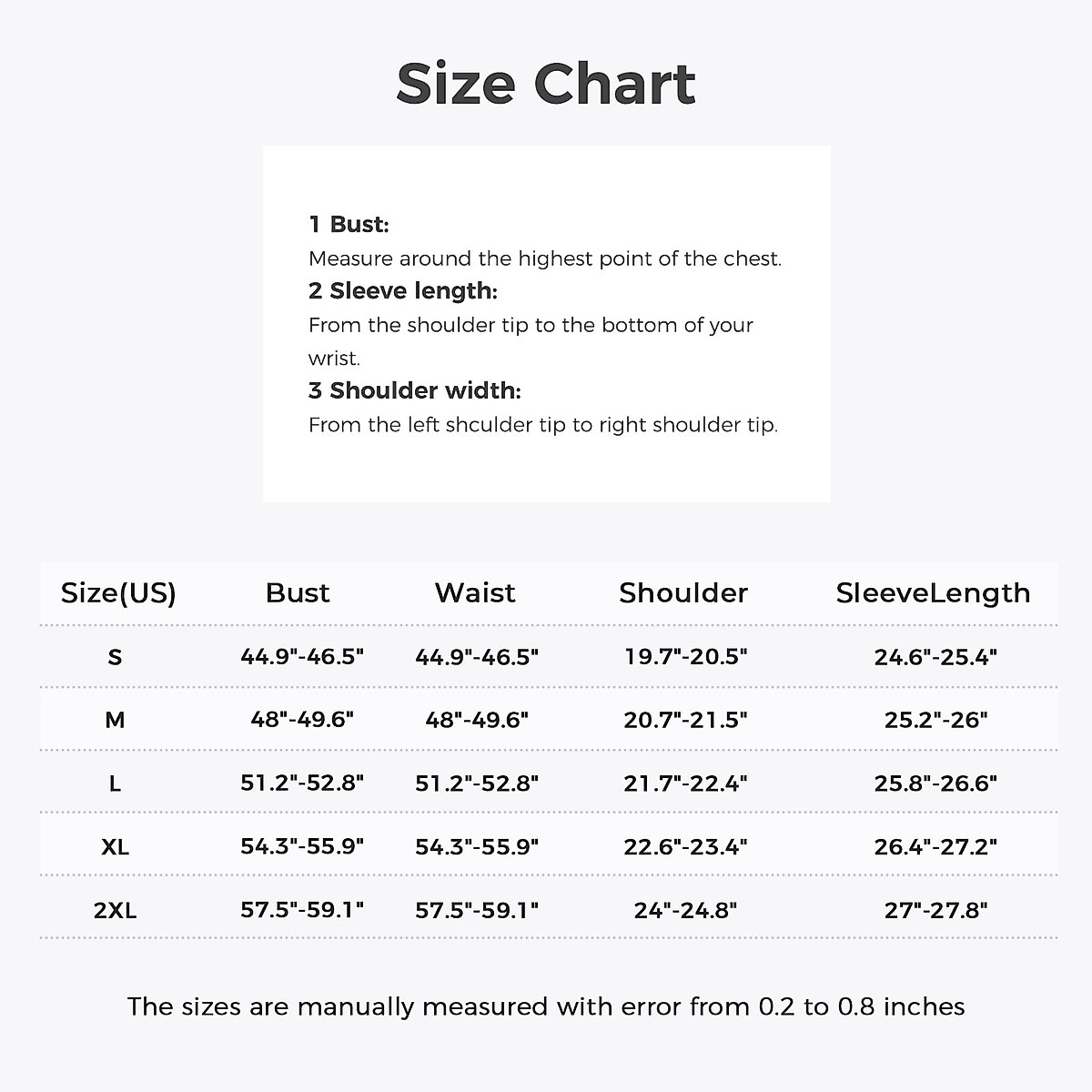Click the Size Chart title
The image size is (1092, 1092).
point(546,83)
